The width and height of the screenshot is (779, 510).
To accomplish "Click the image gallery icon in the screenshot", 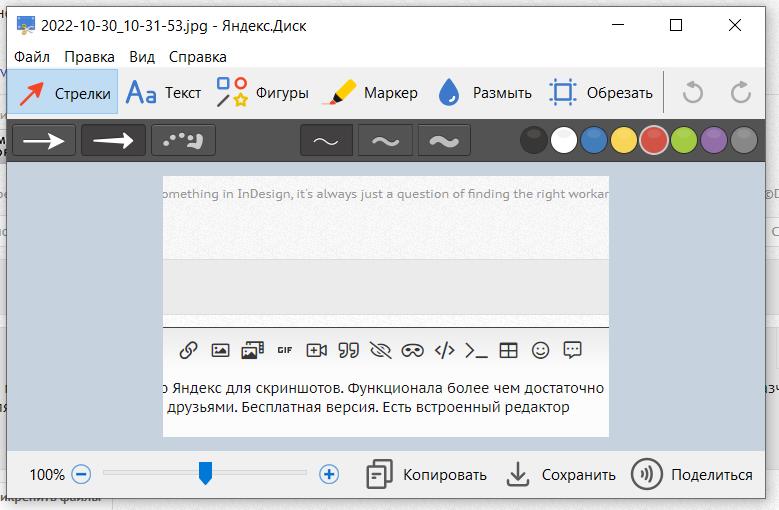I will tap(252, 351).
